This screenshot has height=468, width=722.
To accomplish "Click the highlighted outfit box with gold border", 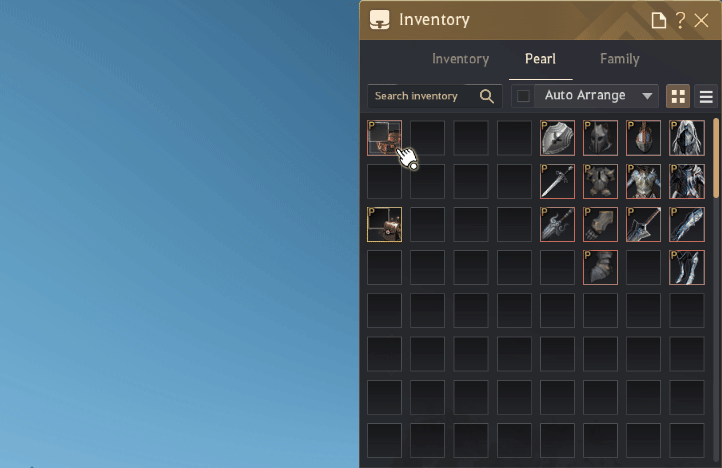I will point(384,224).
